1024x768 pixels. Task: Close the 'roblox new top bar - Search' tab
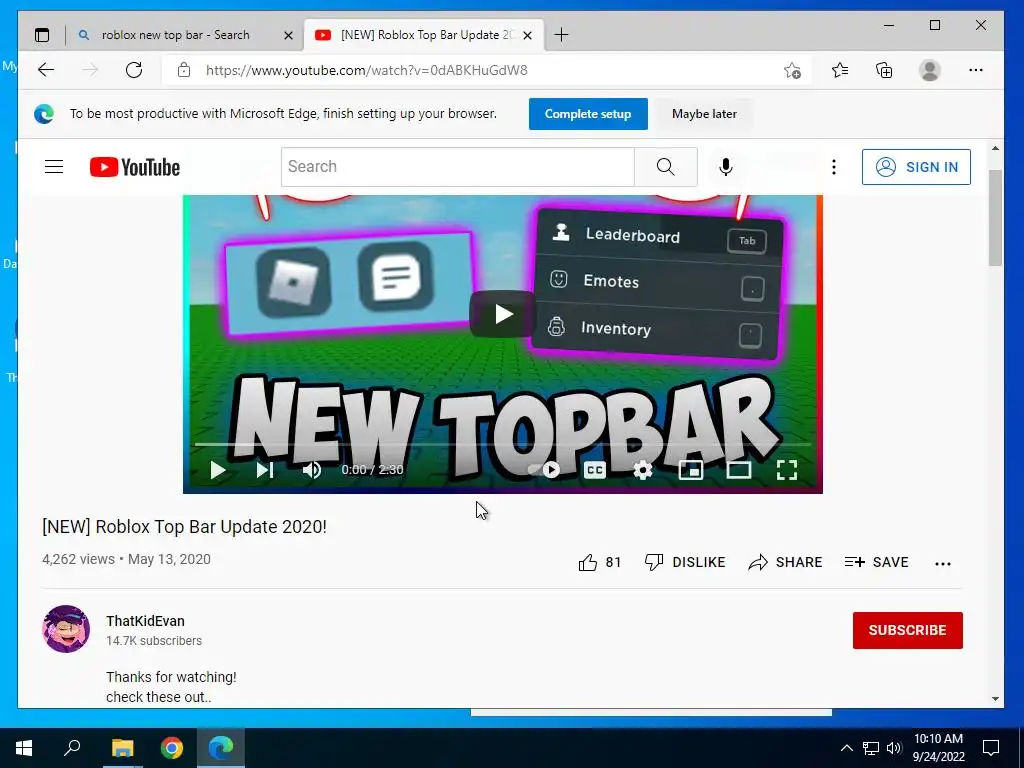coord(288,35)
